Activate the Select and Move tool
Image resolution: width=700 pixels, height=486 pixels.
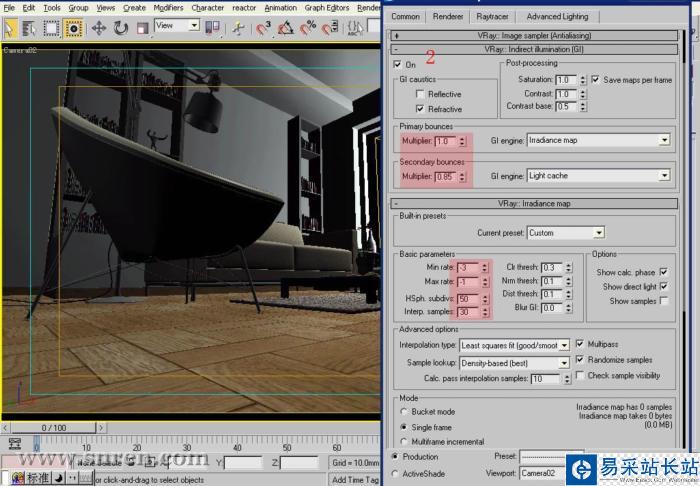click(x=99, y=29)
